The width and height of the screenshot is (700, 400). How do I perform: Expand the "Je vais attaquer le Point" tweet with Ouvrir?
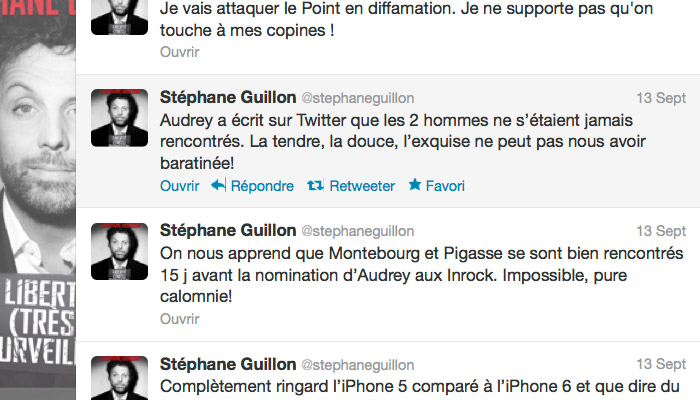click(x=180, y=52)
